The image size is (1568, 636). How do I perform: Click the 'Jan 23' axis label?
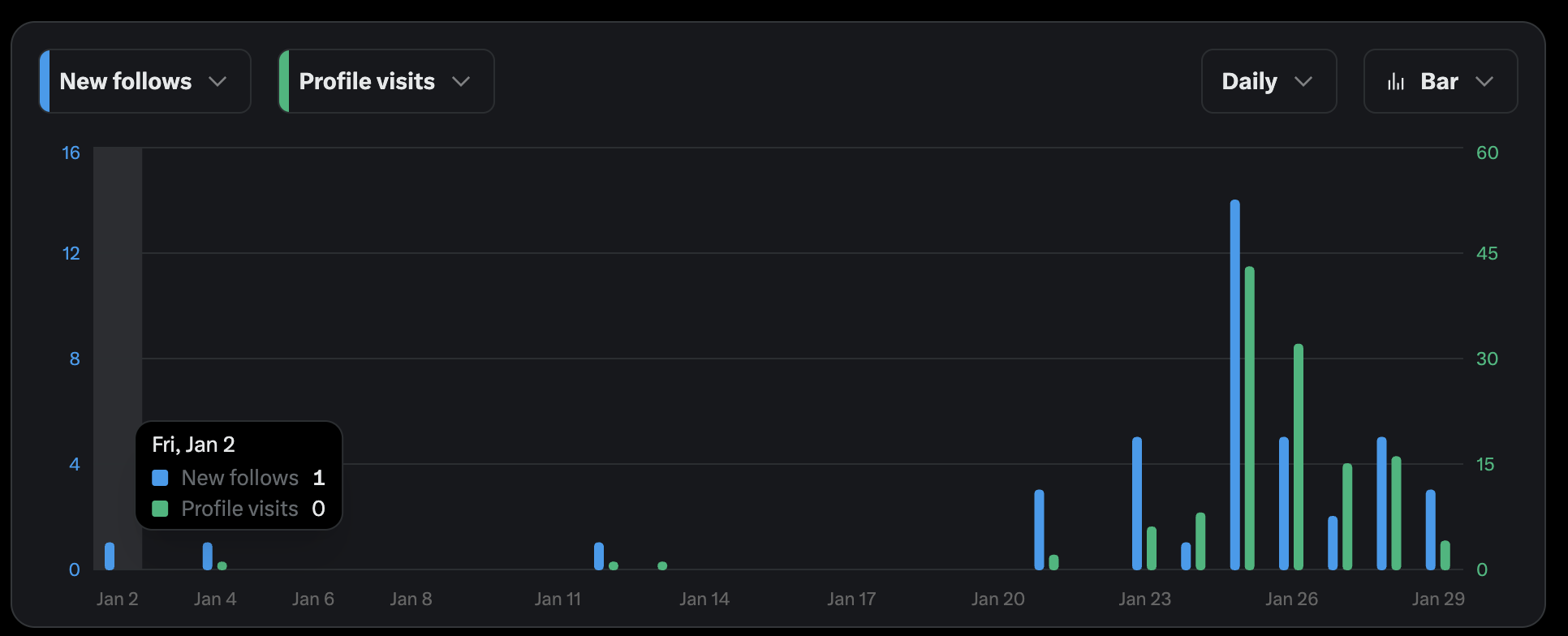(x=1145, y=599)
